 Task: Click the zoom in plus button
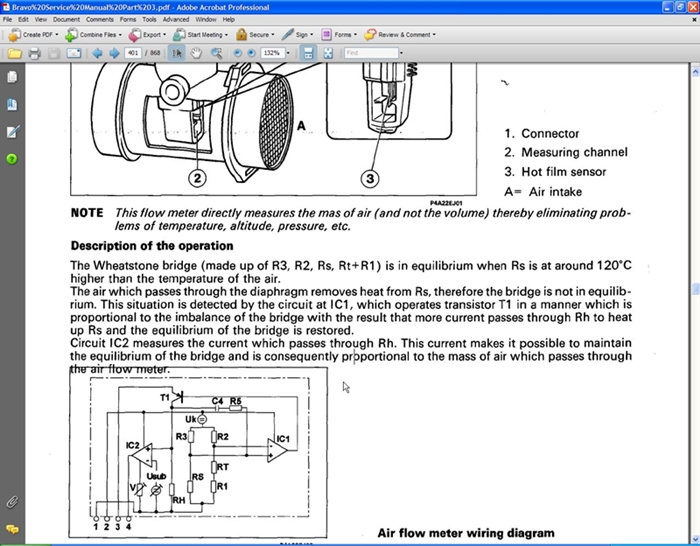click(x=251, y=53)
